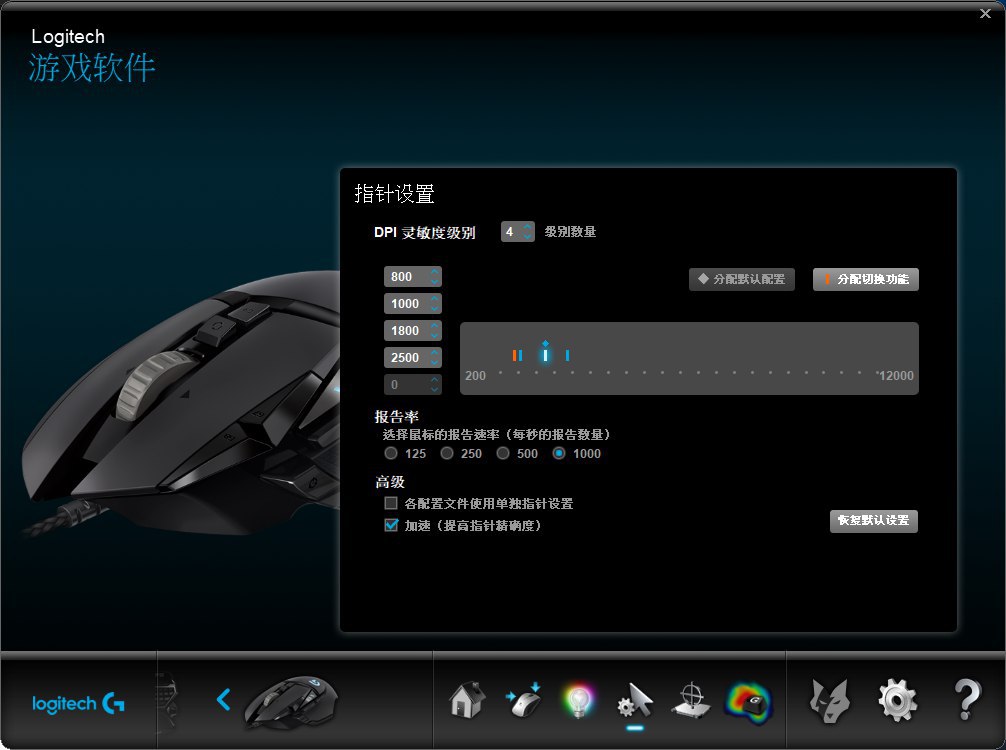Click the back arrow beside mouse thumbnail

coord(223,699)
